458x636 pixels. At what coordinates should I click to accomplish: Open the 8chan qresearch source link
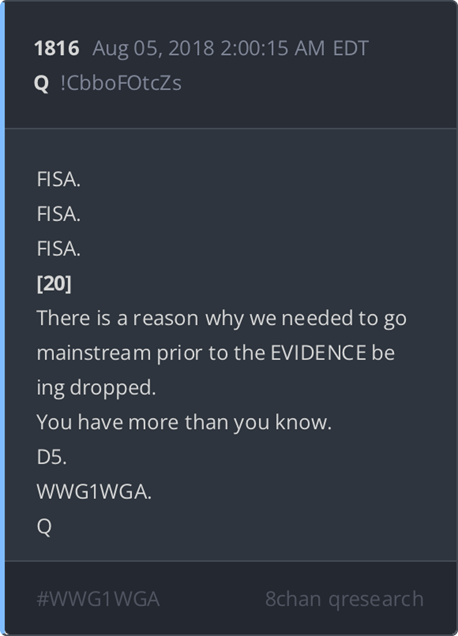tap(344, 600)
